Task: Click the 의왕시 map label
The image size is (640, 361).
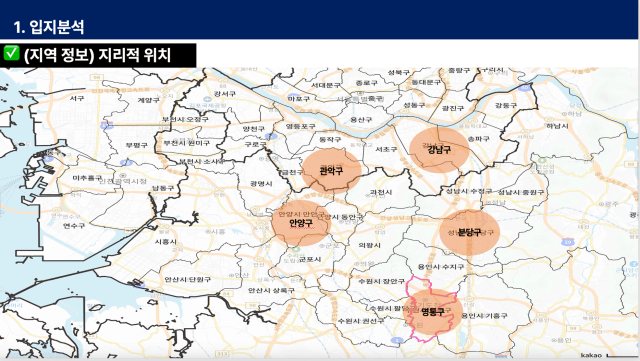Action: pos(369,245)
